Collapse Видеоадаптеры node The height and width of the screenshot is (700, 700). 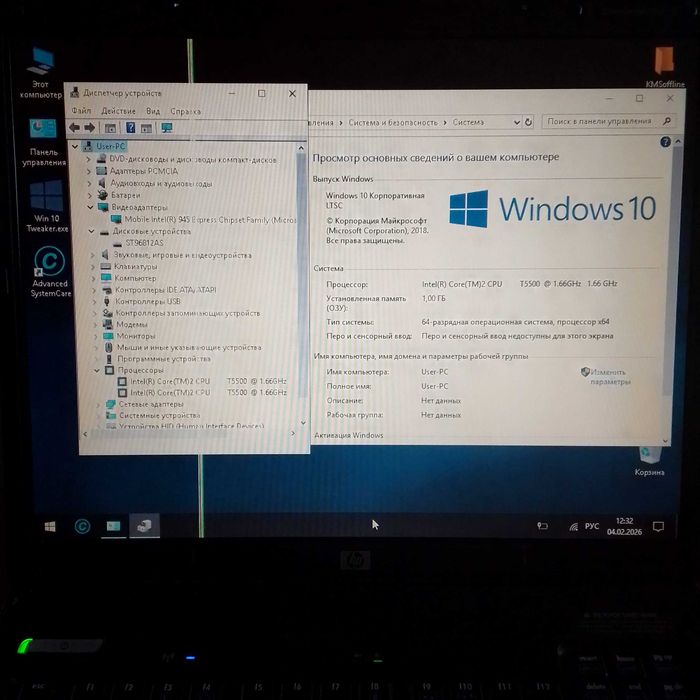90,207
